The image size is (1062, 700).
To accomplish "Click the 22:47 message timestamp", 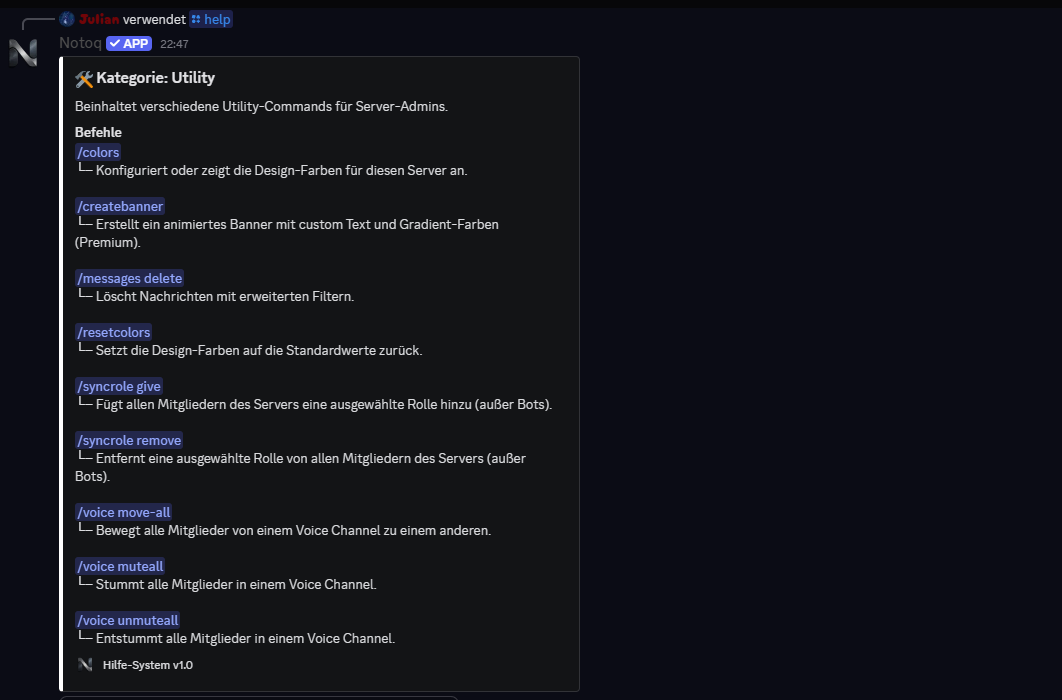I will (x=174, y=44).
